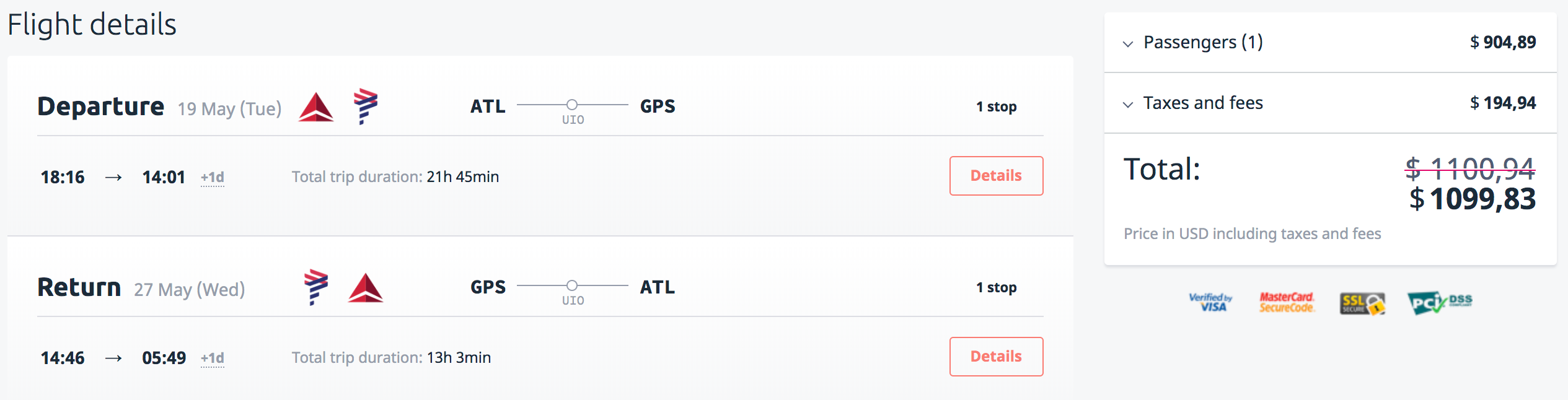1568x400 pixels.
Task: Open Details for the departure flight
Action: (x=996, y=176)
